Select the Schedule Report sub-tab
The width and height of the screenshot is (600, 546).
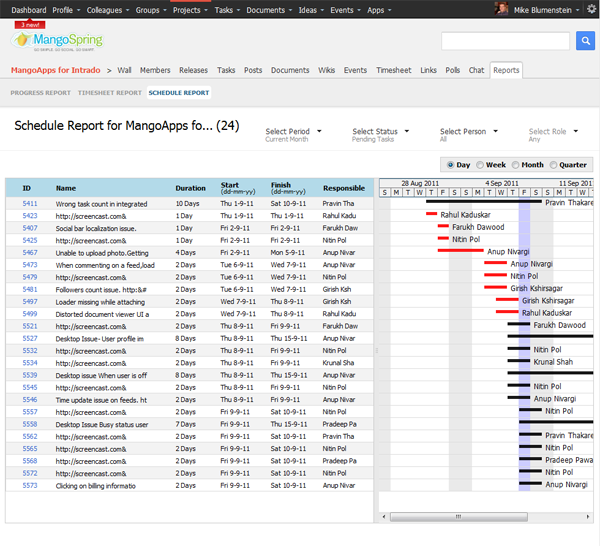(x=179, y=93)
